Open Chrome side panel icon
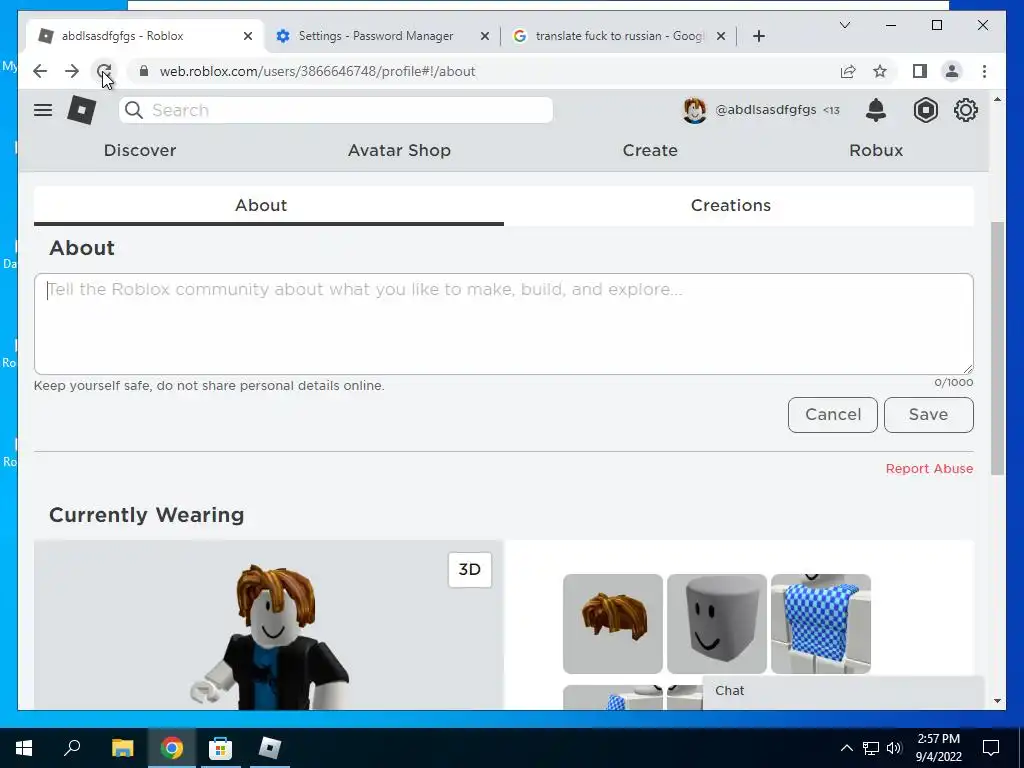The height and width of the screenshot is (768, 1024). (920, 71)
